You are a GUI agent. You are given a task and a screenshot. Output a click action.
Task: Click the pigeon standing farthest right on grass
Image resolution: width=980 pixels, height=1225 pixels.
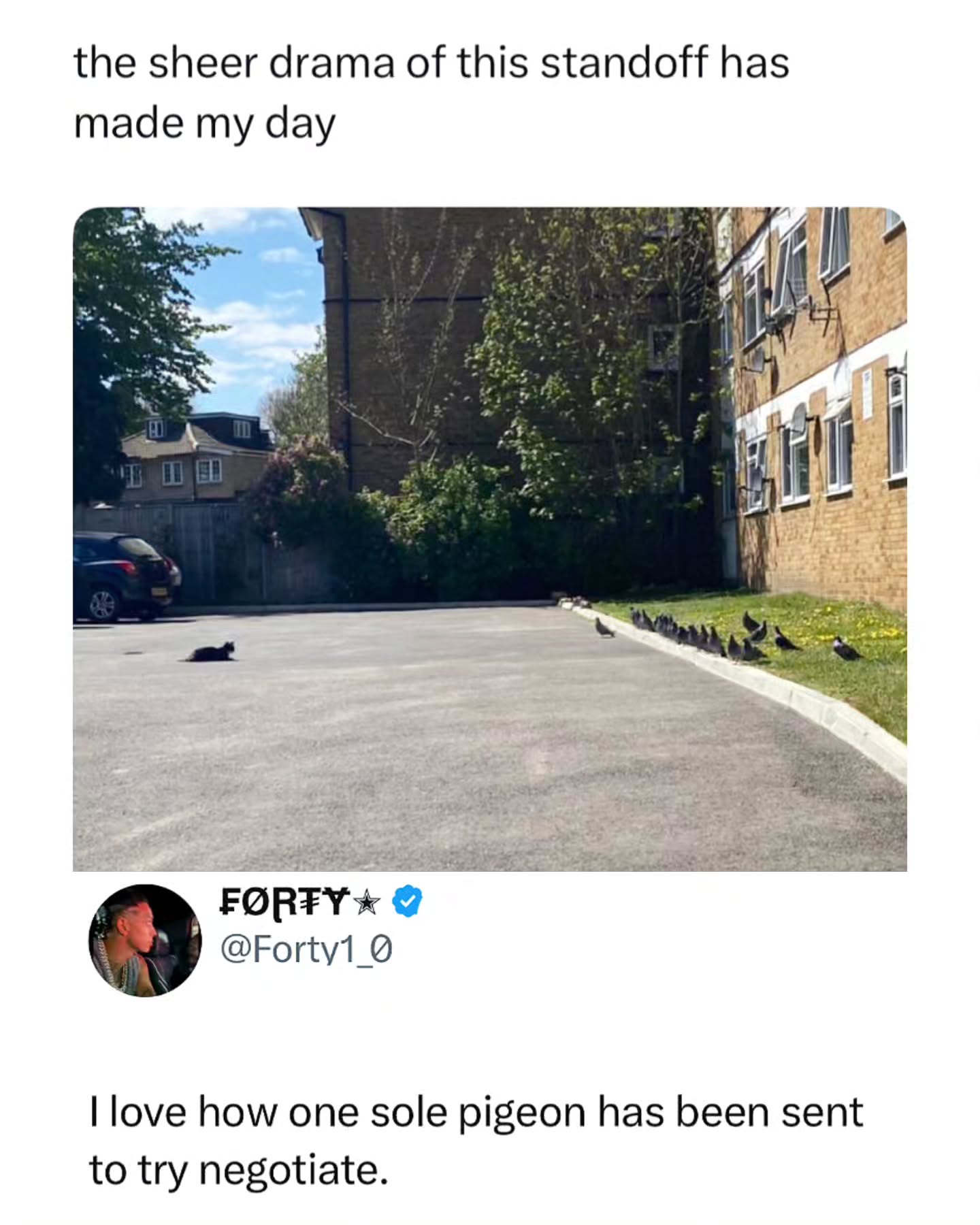847,649
